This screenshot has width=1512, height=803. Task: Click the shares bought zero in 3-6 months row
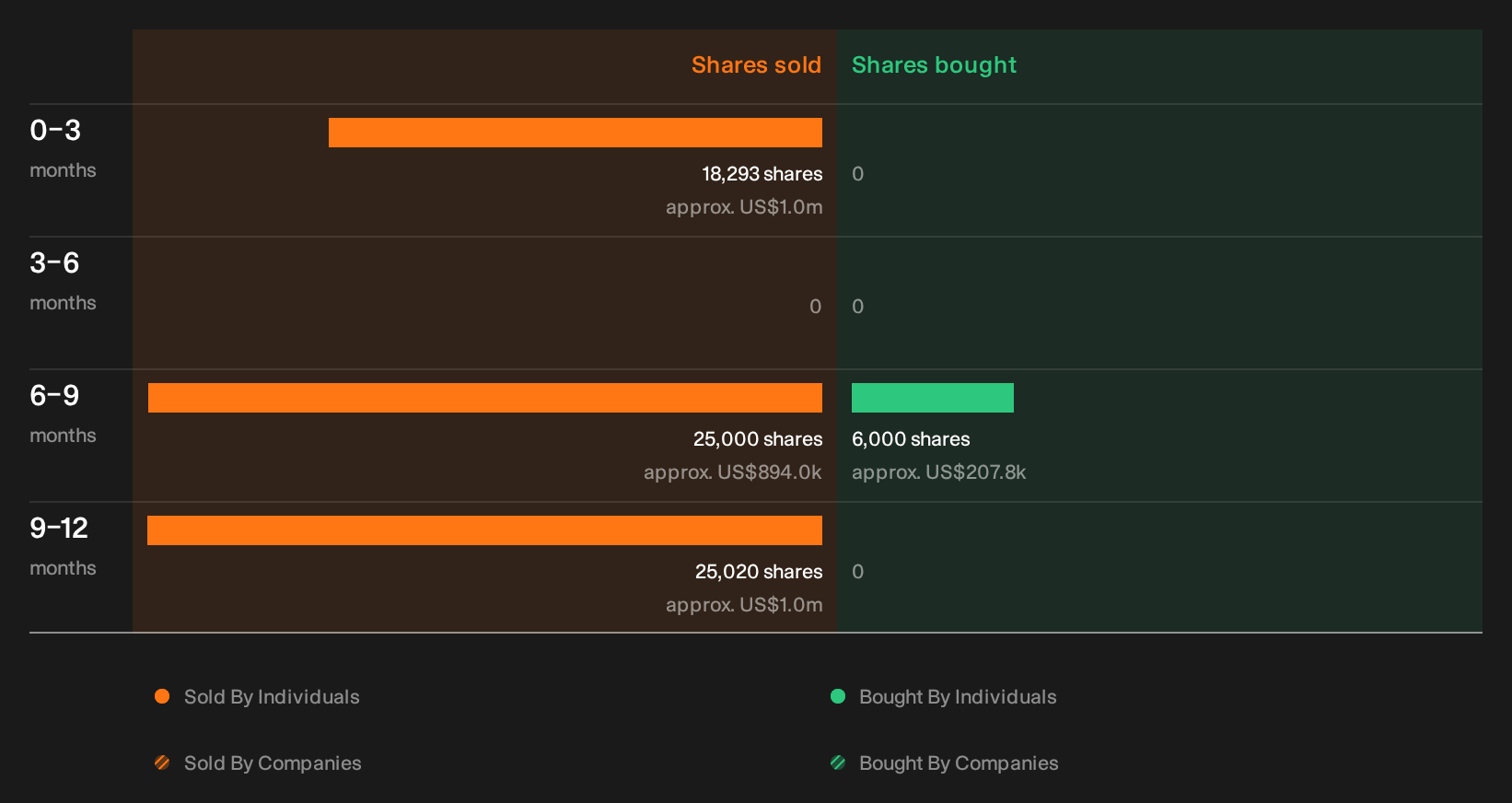(x=857, y=307)
